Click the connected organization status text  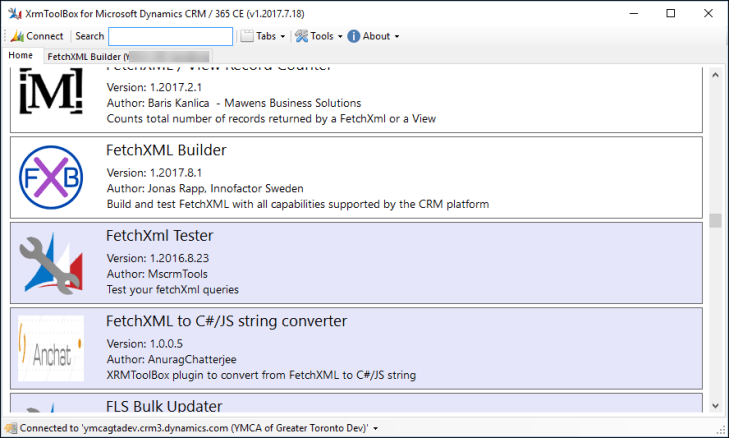point(194,428)
